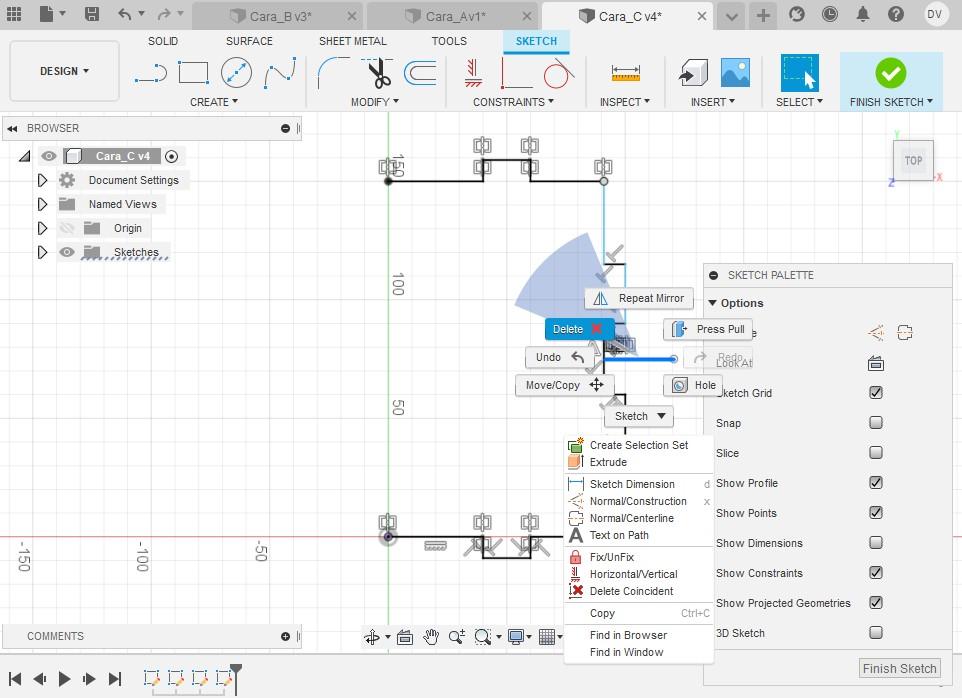The height and width of the screenshot is (698, 962).
Task: Click Press Pull in the marking menu
Action: (x=708, y=329)
